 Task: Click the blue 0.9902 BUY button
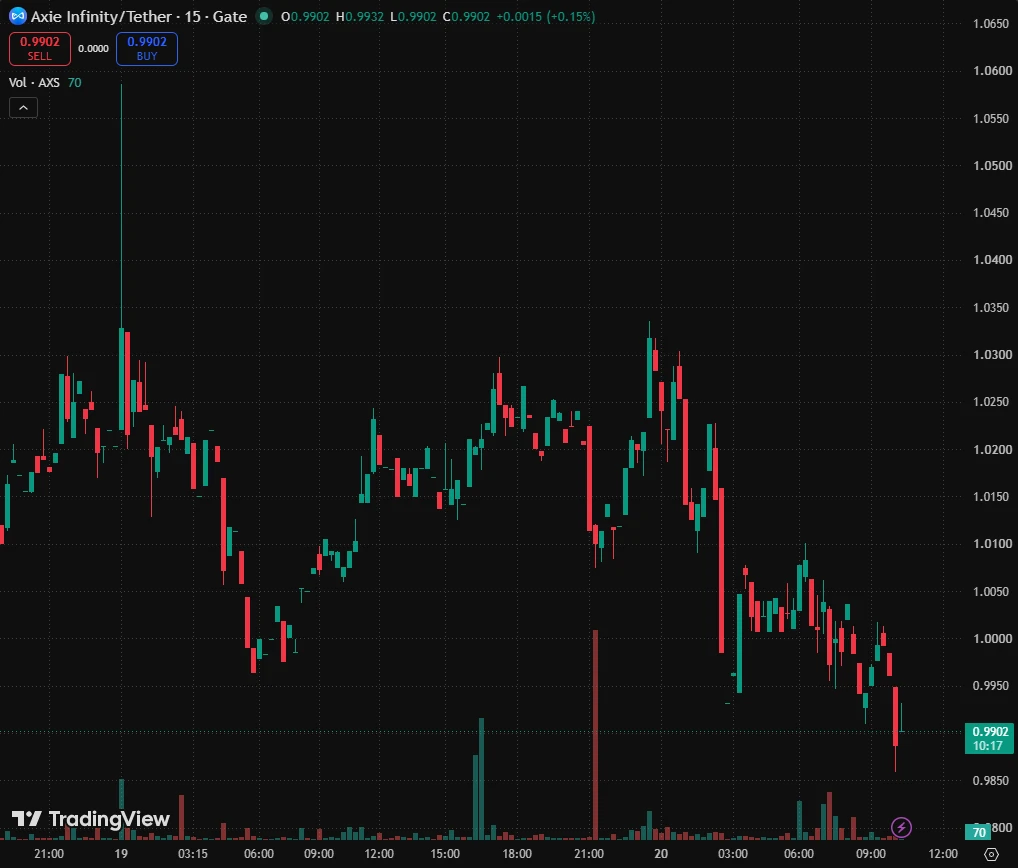(x=147, y=49)
